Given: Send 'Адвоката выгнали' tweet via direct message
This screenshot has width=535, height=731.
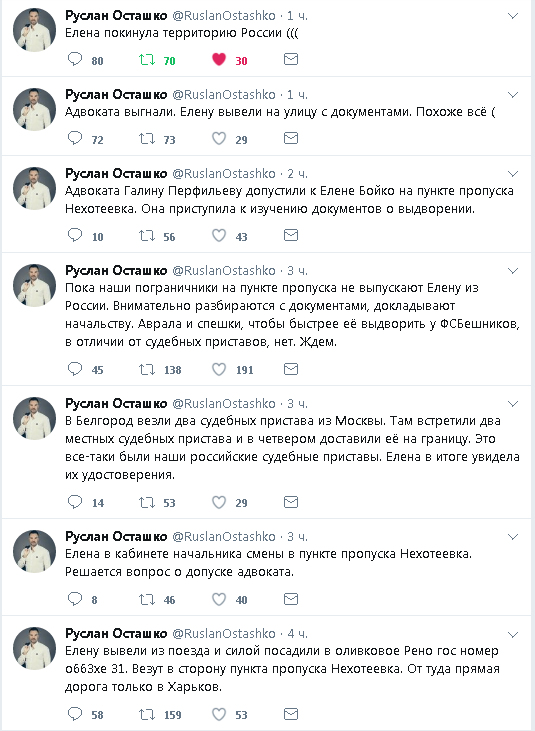Looking at the screenshot, I should click(x=291, y=138).
